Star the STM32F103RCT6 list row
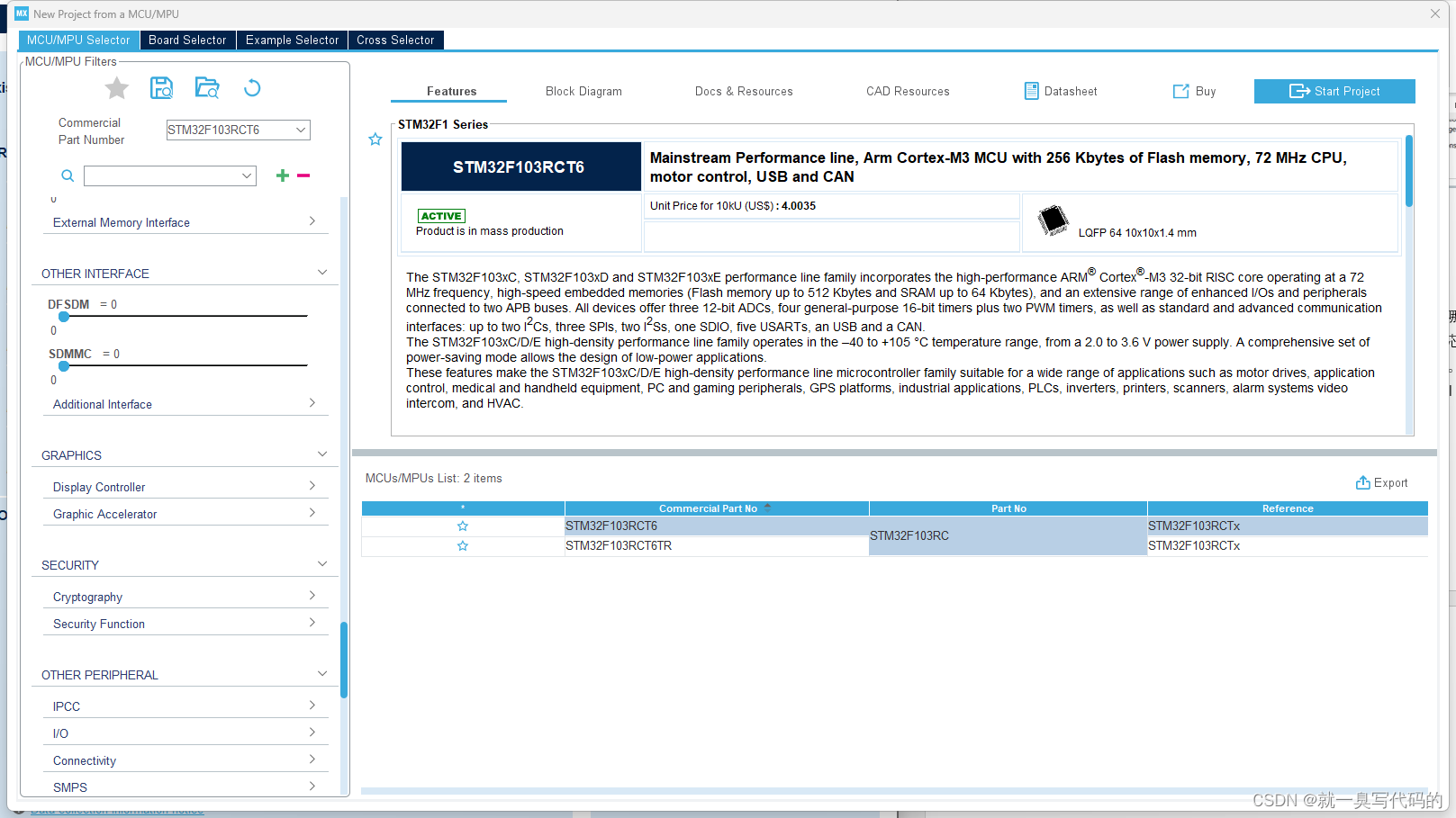This screenshot has height=818, width=1456. (463, 526)
